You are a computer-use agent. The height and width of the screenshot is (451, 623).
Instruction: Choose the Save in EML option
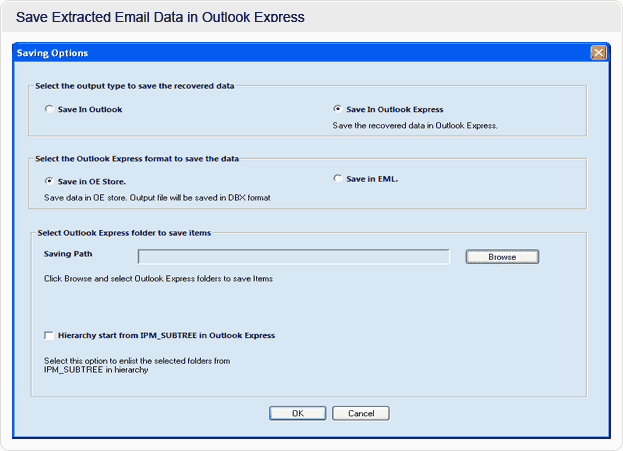(337, 178)
